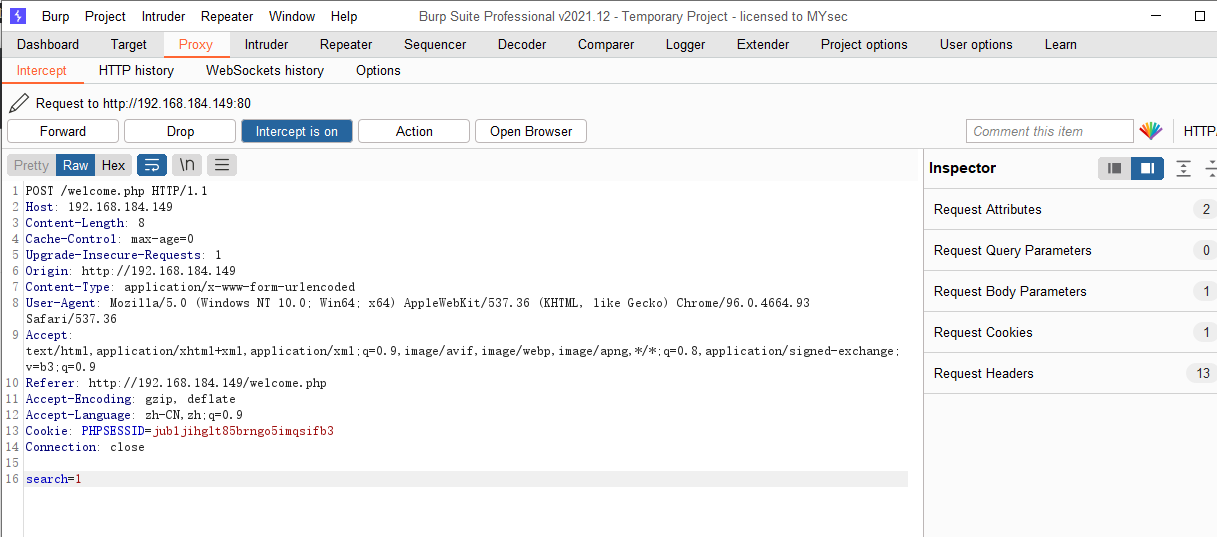This screenshot has height=537, width=1217.
Task: Click the Comment this item field
Action: [x=1050, y=131]
